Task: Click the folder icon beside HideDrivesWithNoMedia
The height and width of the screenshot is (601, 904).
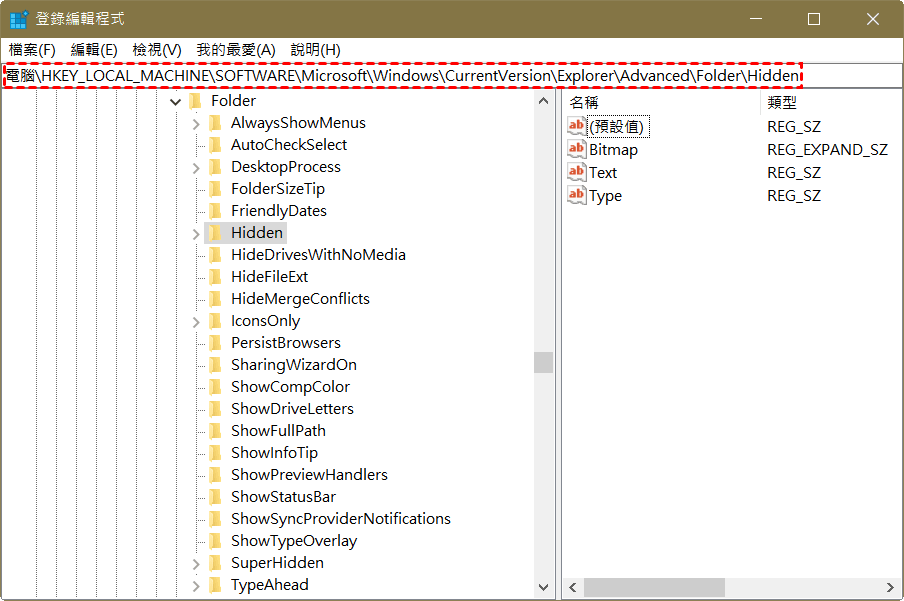Action: 215,254
